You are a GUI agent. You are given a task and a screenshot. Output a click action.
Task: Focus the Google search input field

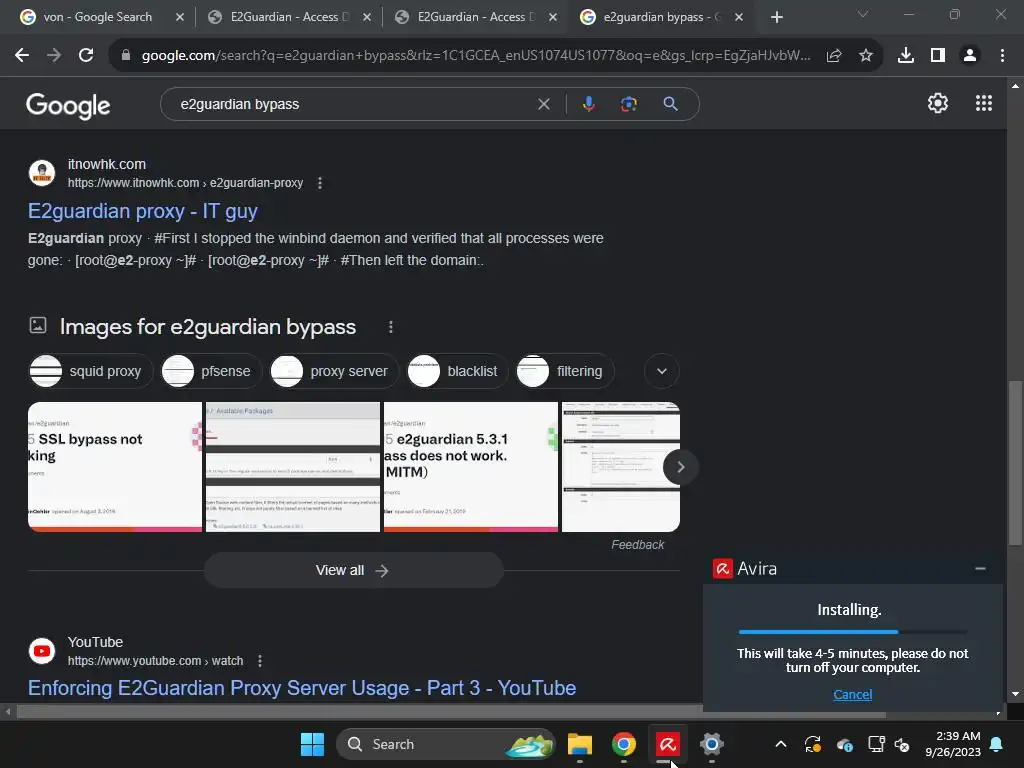[353, 104]
